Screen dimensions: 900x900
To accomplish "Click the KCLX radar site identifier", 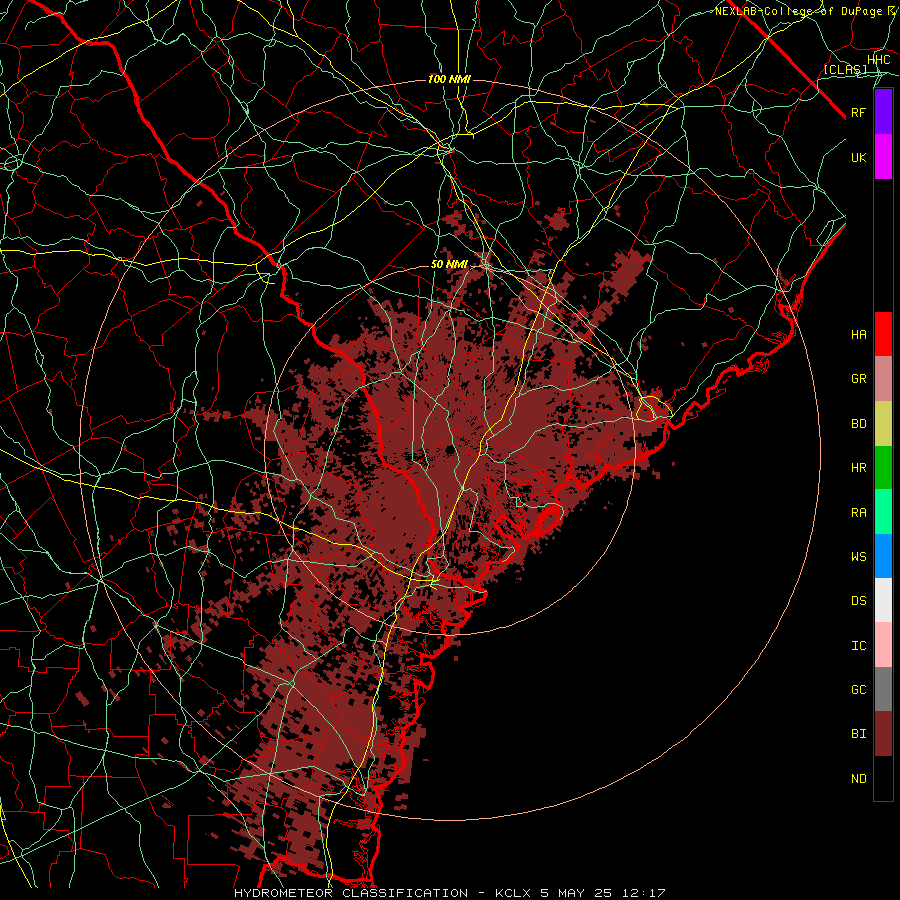I will (513, 893).
